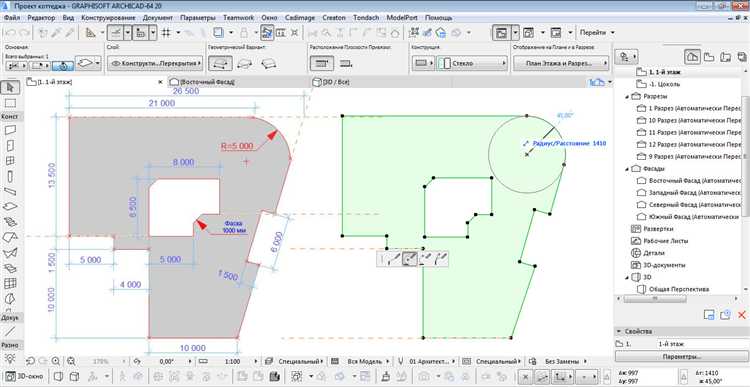Select the Wall tool in toolbox
This screenshot has width=750, height=387.
(11, 130)
